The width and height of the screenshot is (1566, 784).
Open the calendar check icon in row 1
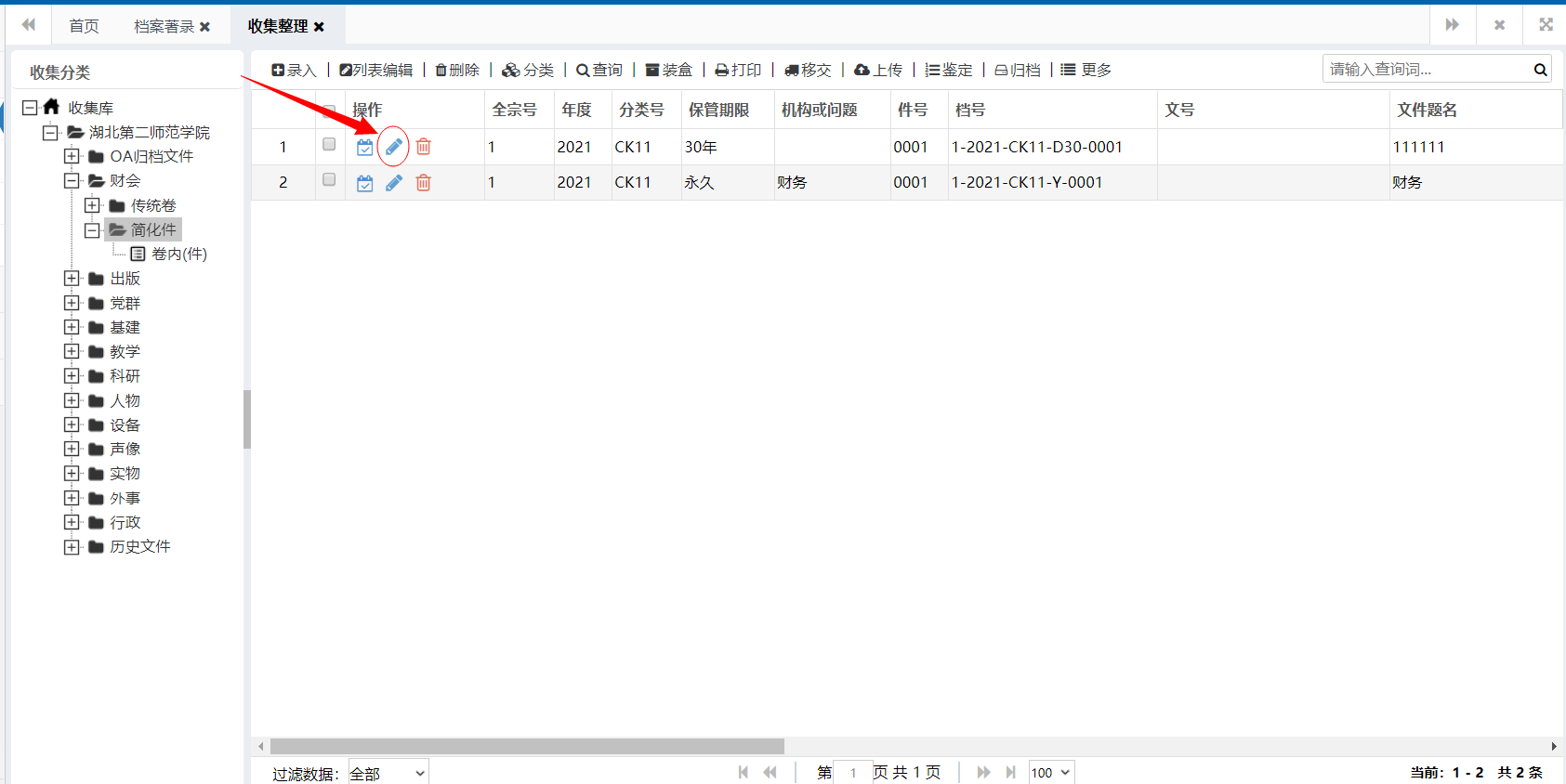click(x=365, y=147)
